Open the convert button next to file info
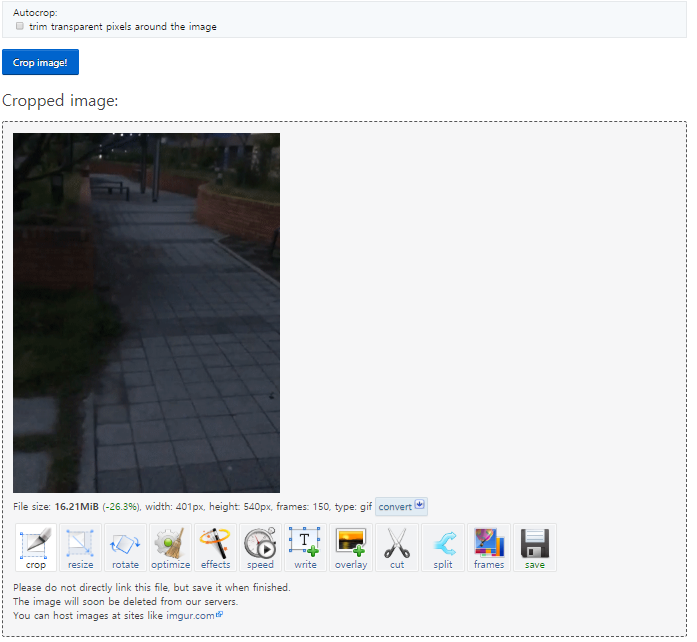This screenshot has height=642, width=697. pyautogui.click(x=401, y=506)
